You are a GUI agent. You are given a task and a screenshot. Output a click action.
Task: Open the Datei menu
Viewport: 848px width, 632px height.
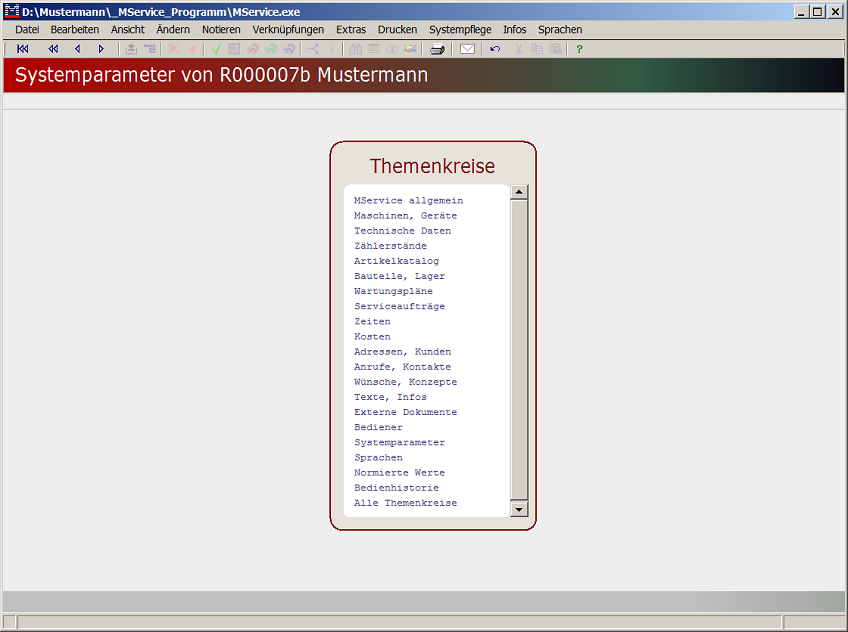pyautogui.click(x=27, y=30)
